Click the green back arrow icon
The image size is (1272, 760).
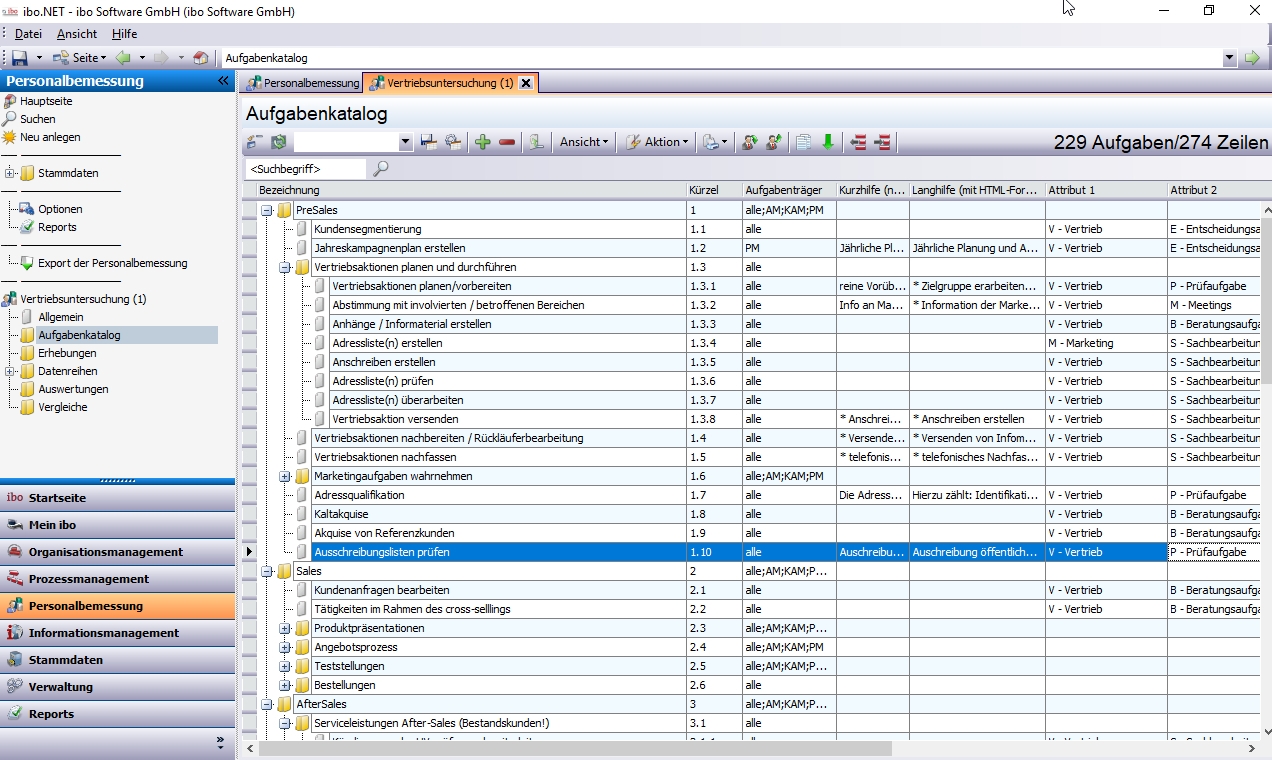click(123, 59)
